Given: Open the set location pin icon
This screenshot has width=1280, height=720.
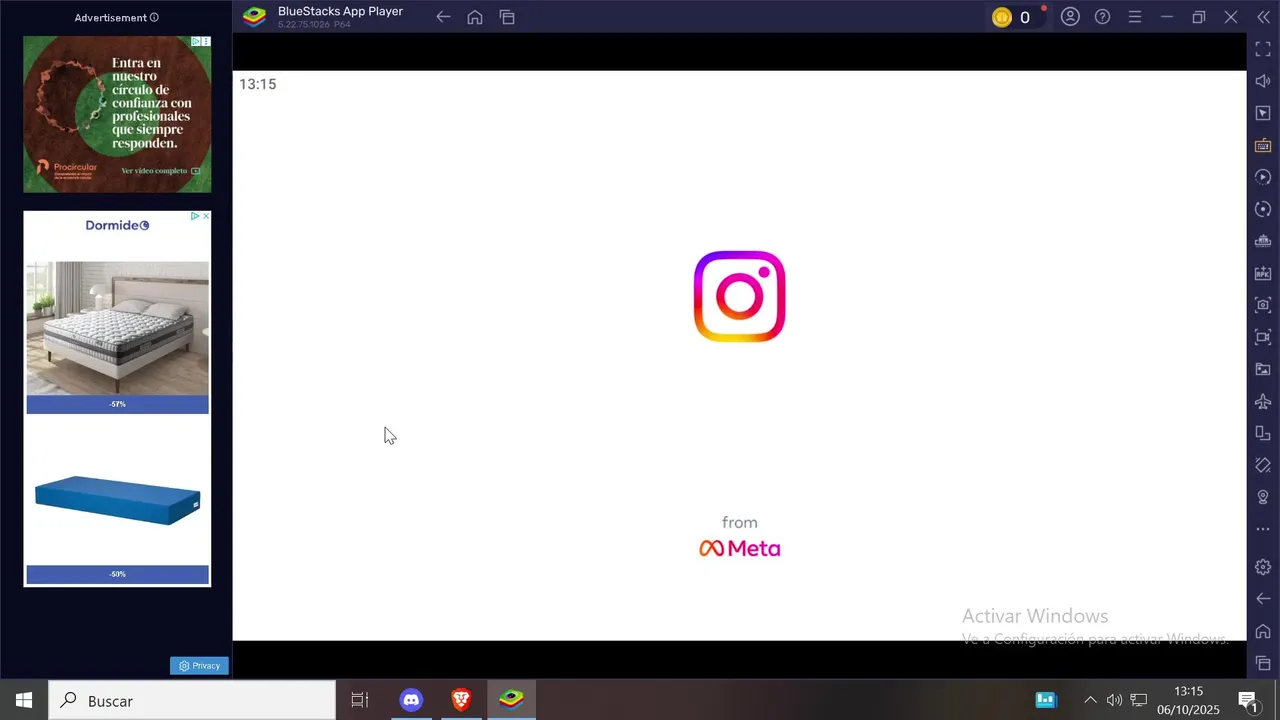Looking at the screenshot, I should pyautogui.click(x=1263, y=497).
